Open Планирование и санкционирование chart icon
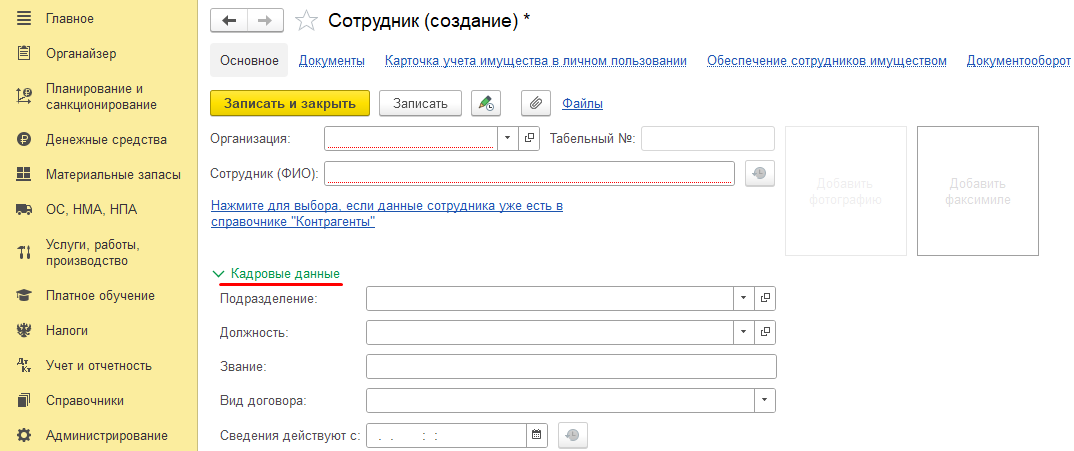The width and height of the screenshot is (1074, 451). pos(24,97)
